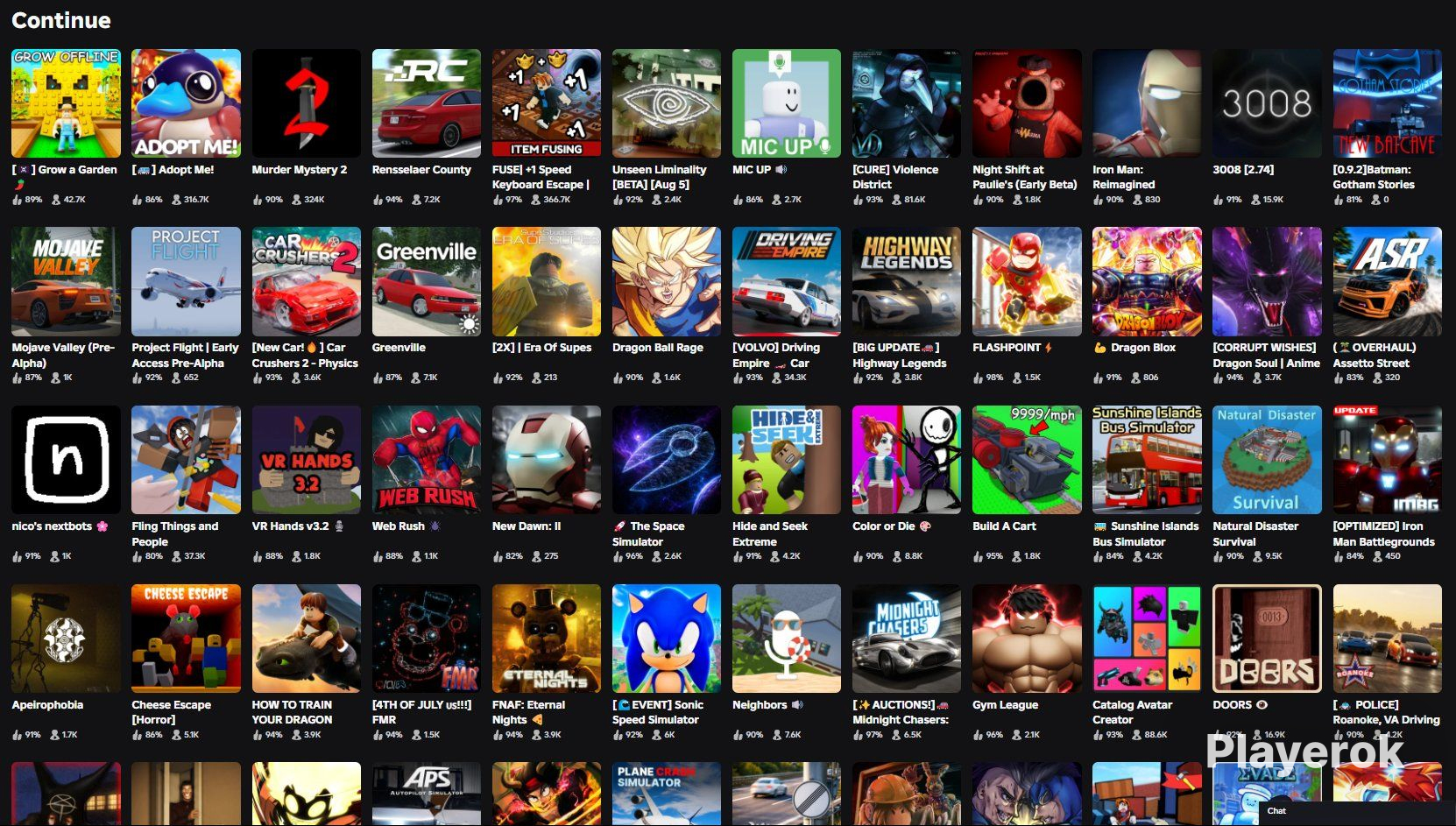Choose the Build A Cart icon
The image size is (1456, 826).
click(1027, 460)
